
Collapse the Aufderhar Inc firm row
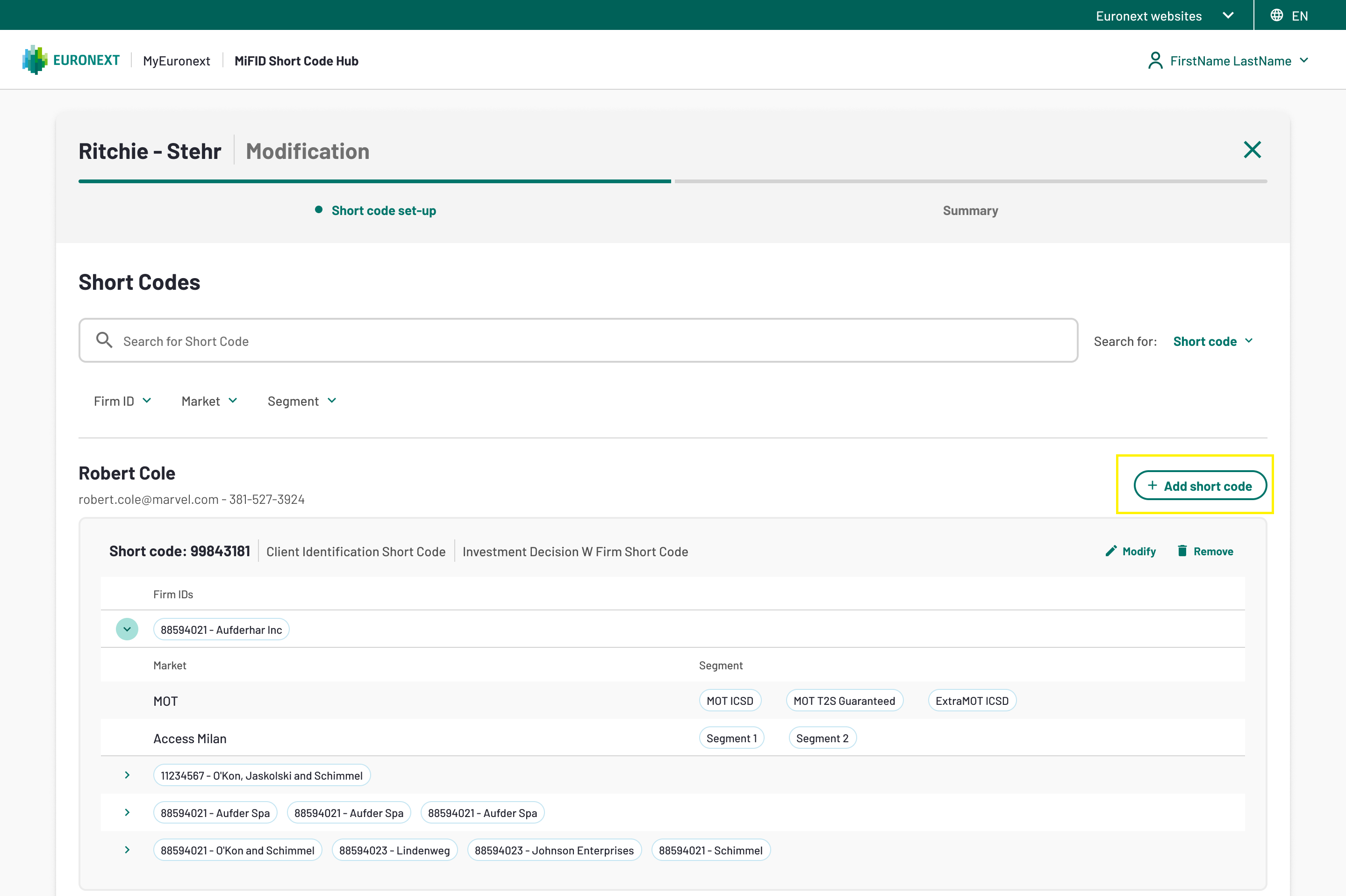(127, 629)
